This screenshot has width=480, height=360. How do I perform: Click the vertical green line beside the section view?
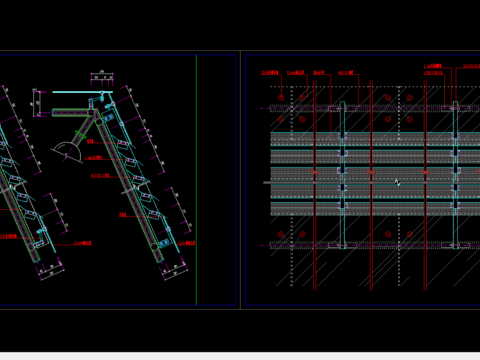click(x=196, y=180)
